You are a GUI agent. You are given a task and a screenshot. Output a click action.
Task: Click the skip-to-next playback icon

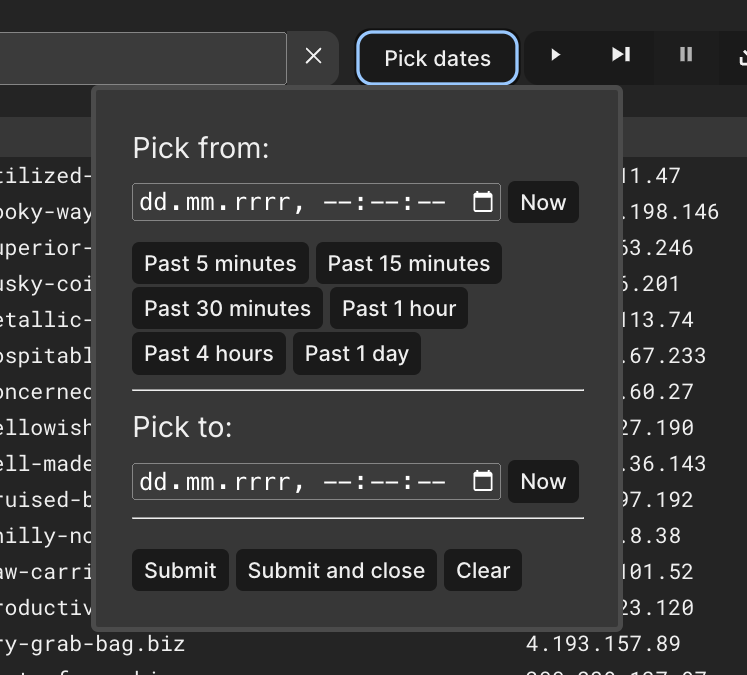click(x=621, y=55)
